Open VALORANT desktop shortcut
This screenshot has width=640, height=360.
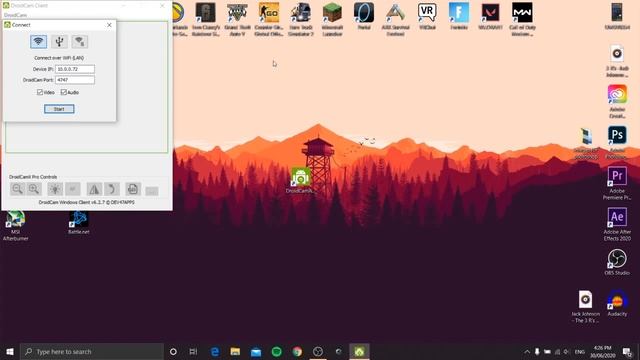(490, 16)
